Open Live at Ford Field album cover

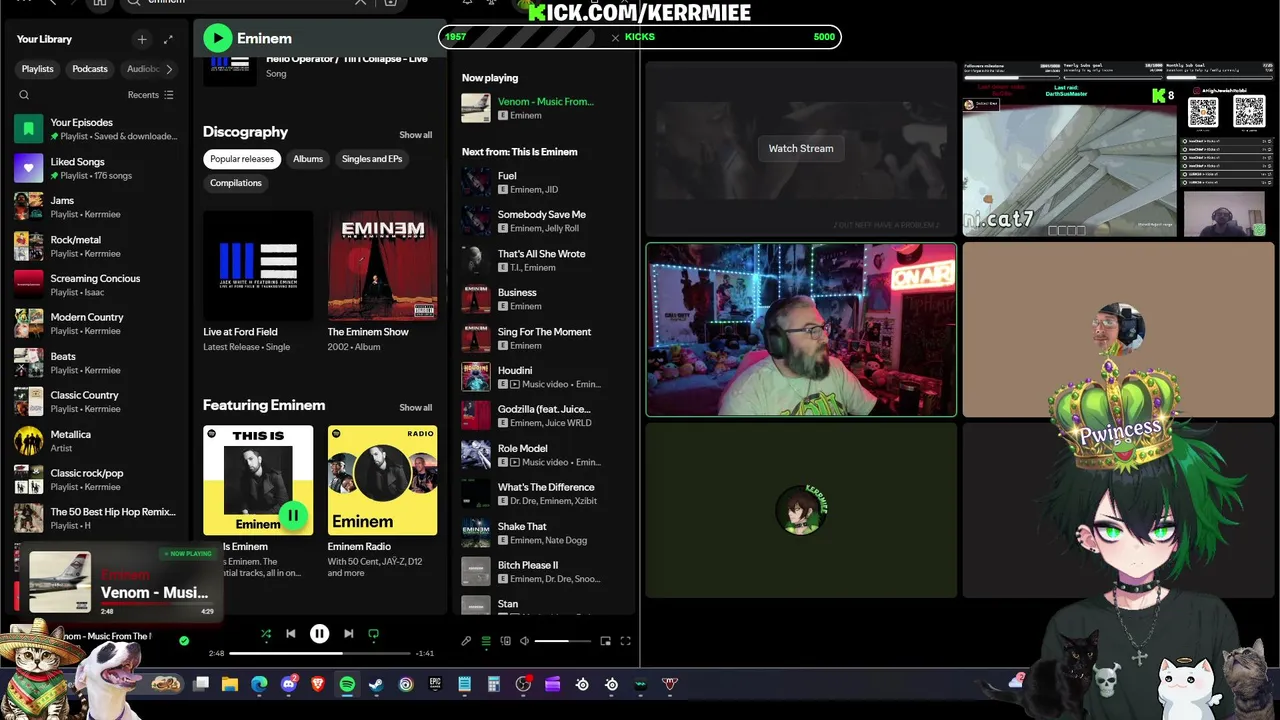pos(258,265)
